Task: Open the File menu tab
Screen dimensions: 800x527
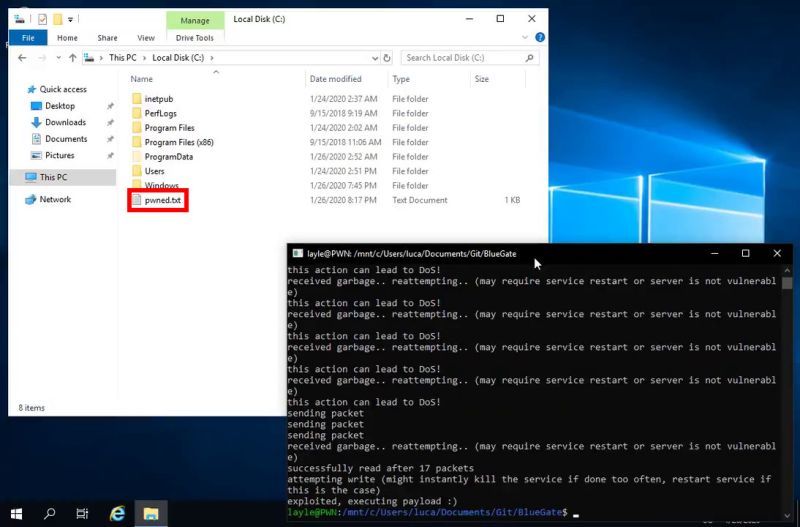Action: [27, 38]
